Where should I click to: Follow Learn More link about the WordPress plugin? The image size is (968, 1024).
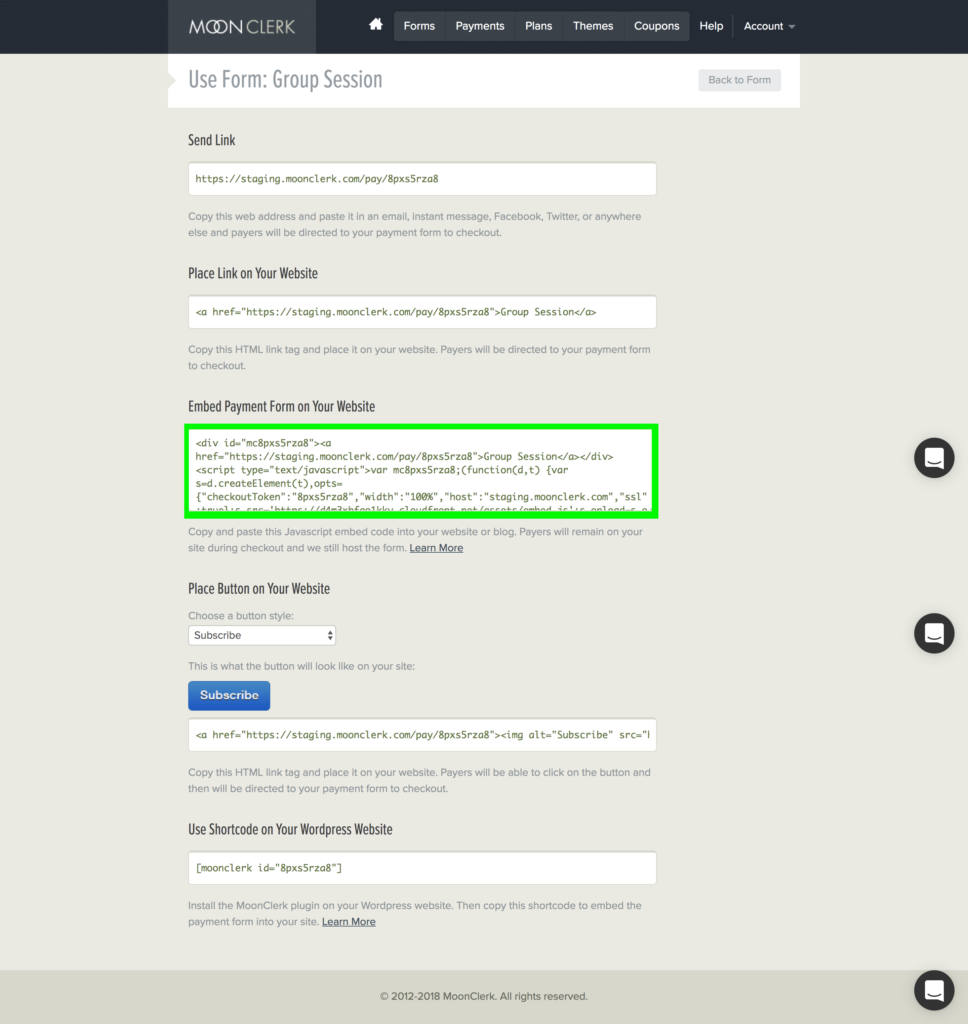pyautogui.click(x=349, y=921)
